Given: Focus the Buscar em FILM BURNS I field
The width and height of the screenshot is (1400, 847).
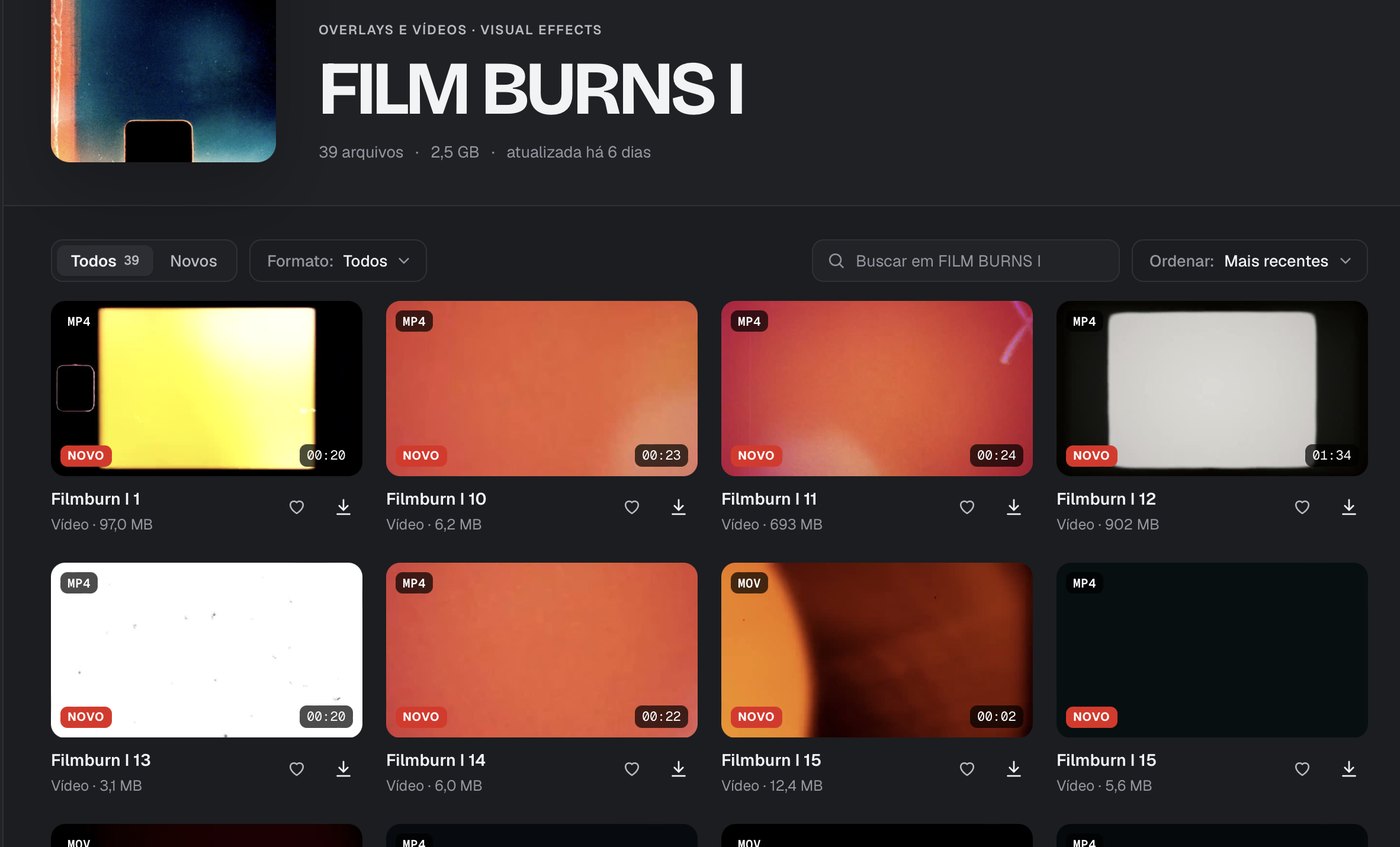Looking at the screenshot, I should pos(965,261).
